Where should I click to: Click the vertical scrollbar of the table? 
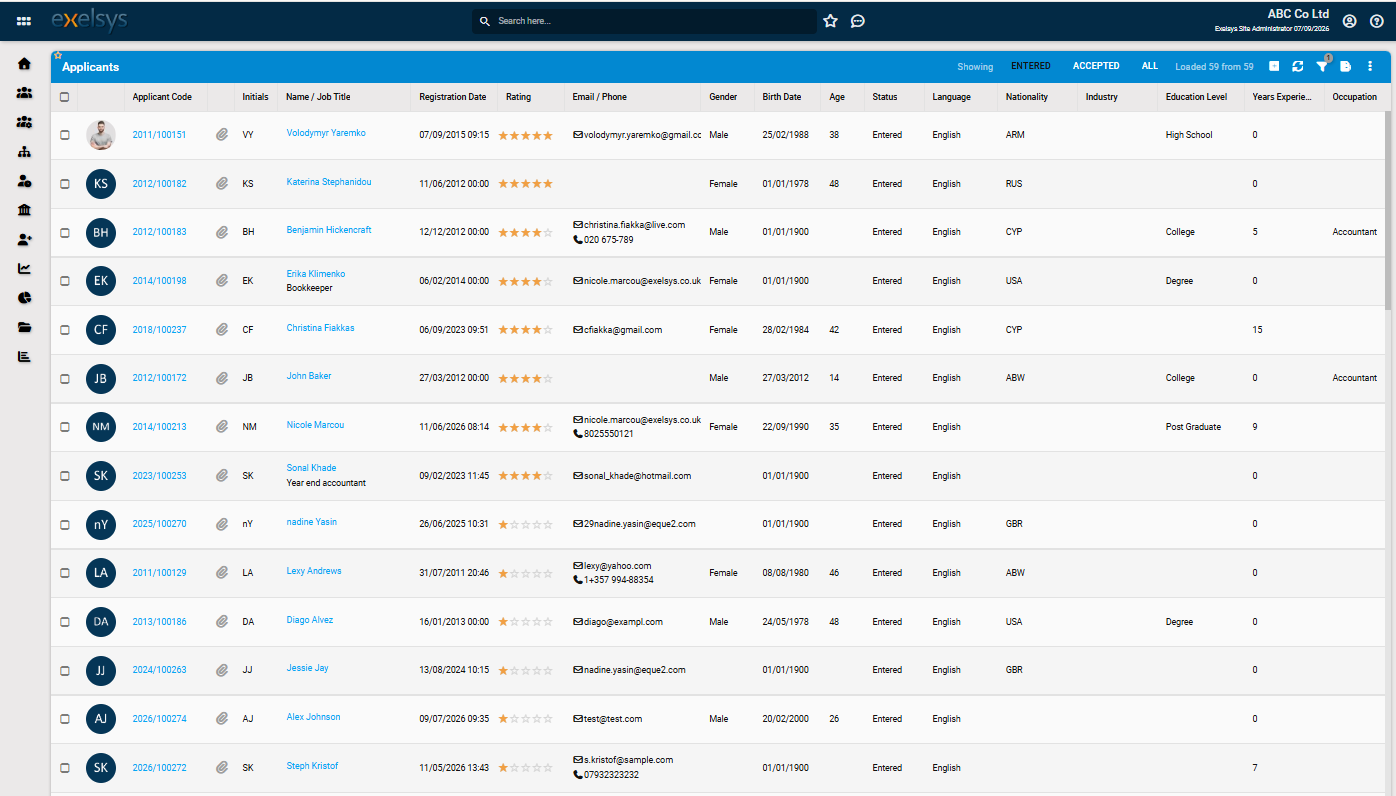(1388, 210)
